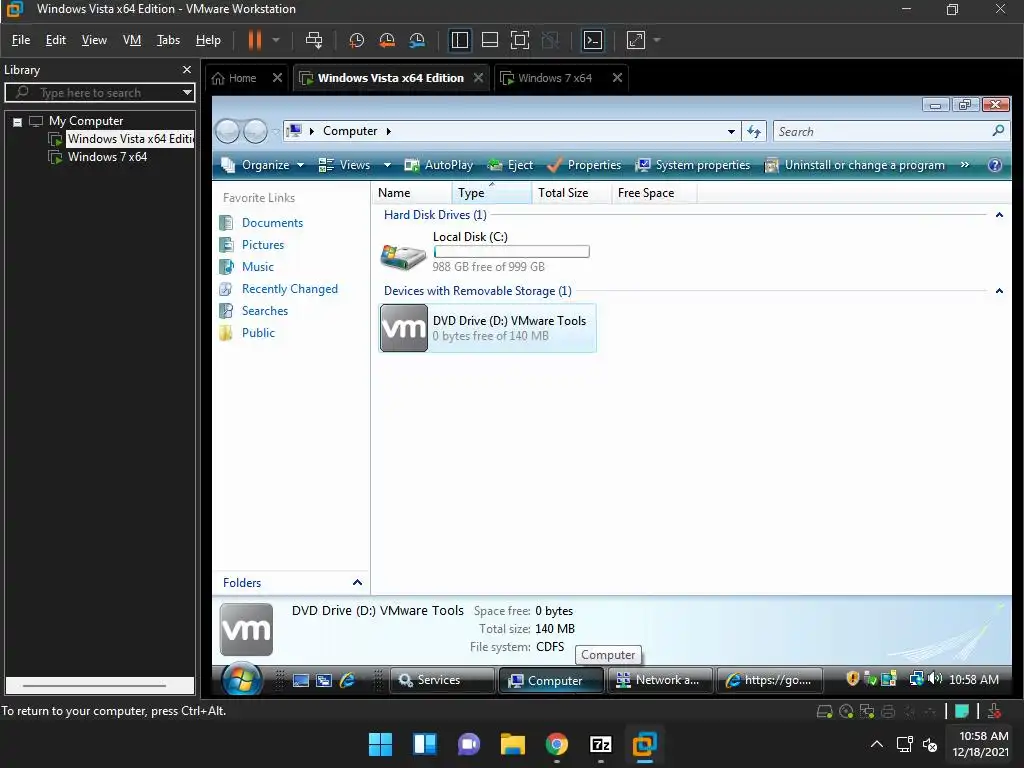
Task: Click the stretch guest display icon
Action: [635, 40]
